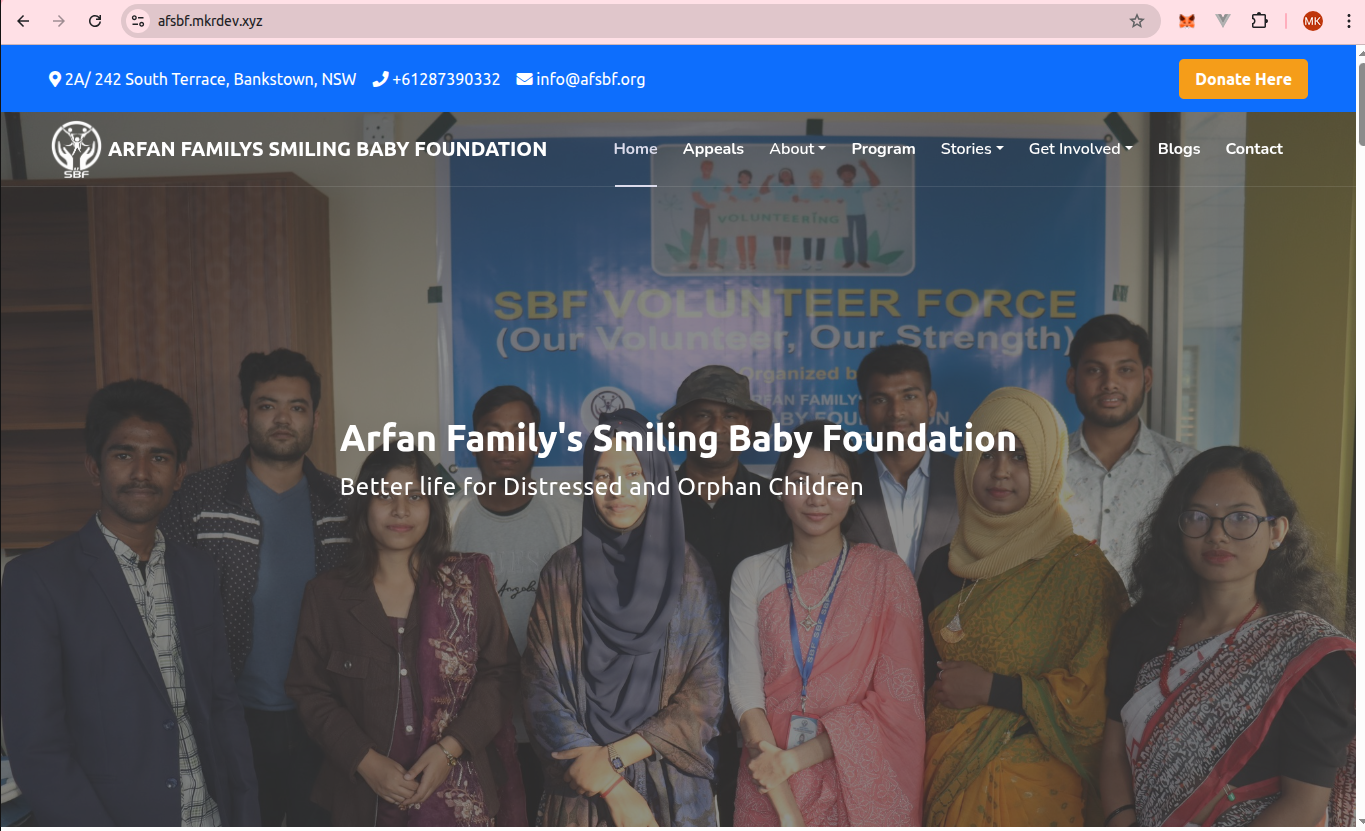This screenshot has width=1365, height=831.
Task: Expand the Get Involved dropdown
Action: pyautogui.click(x=1080, y=149)
